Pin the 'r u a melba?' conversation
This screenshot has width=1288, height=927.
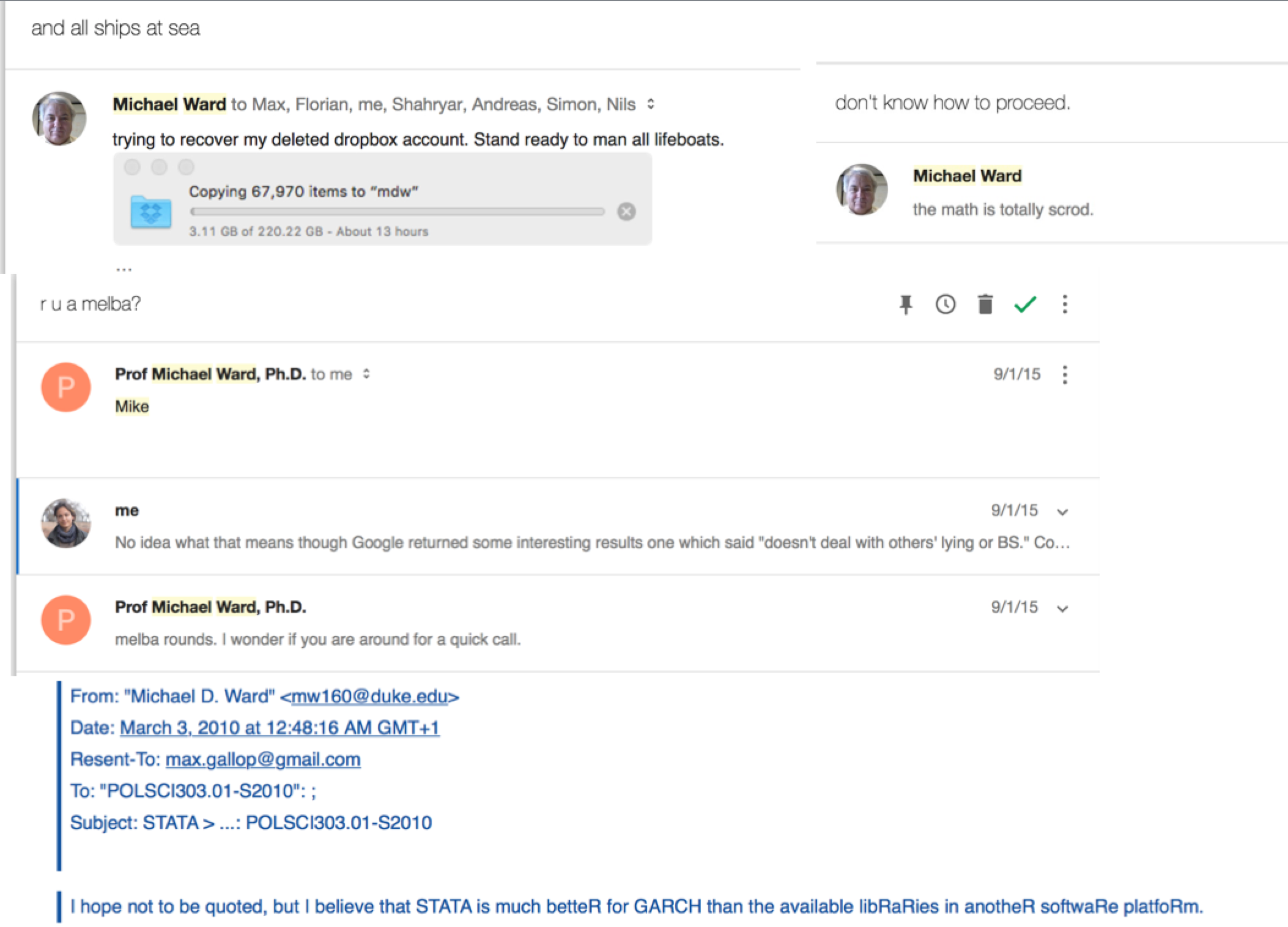(x=906, y=304)
